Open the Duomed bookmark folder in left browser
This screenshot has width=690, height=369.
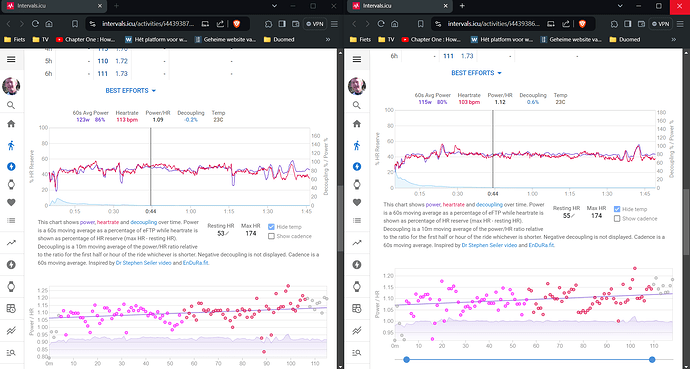coord(279,39)
